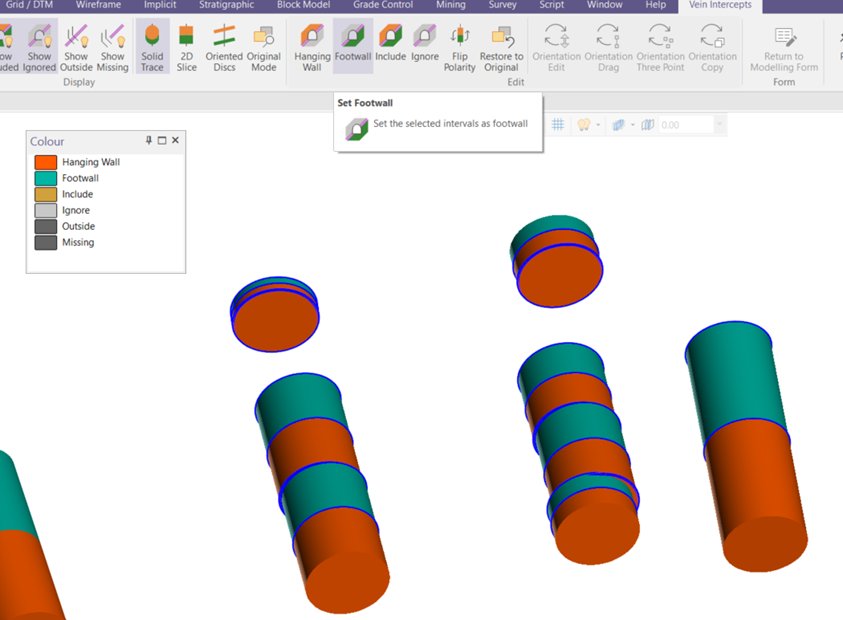This screenshot has width=843, height=620.
Task: Select the Include intervals tool
Action: click(390, 46)
